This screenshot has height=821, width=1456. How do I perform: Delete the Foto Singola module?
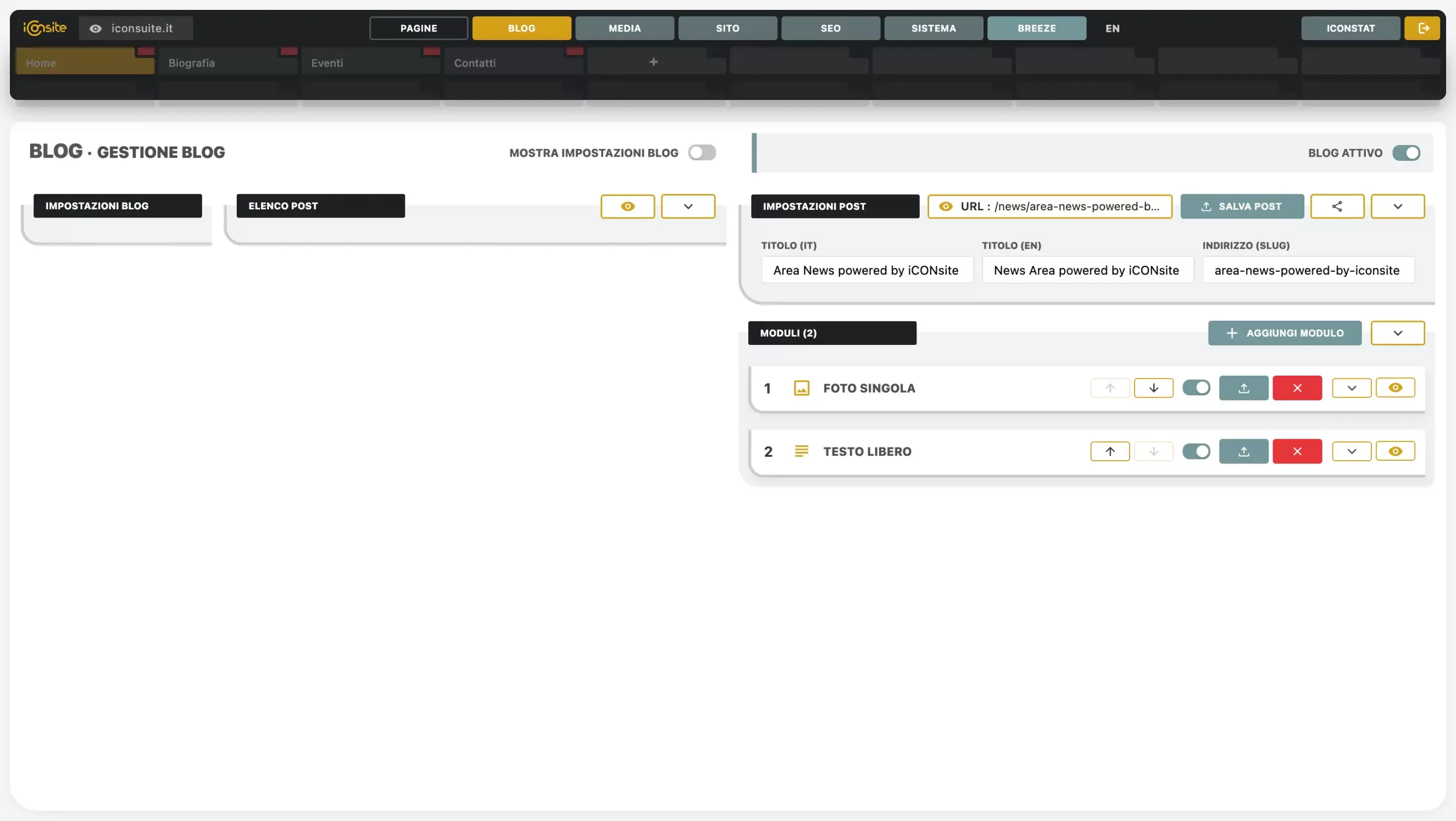[x=1297, y=388]
